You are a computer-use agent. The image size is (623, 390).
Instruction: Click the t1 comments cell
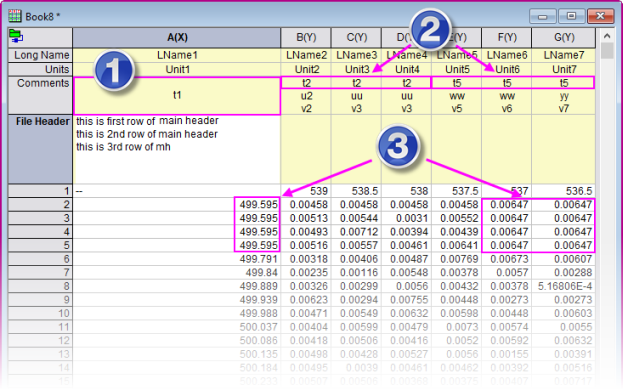(177, 96)
